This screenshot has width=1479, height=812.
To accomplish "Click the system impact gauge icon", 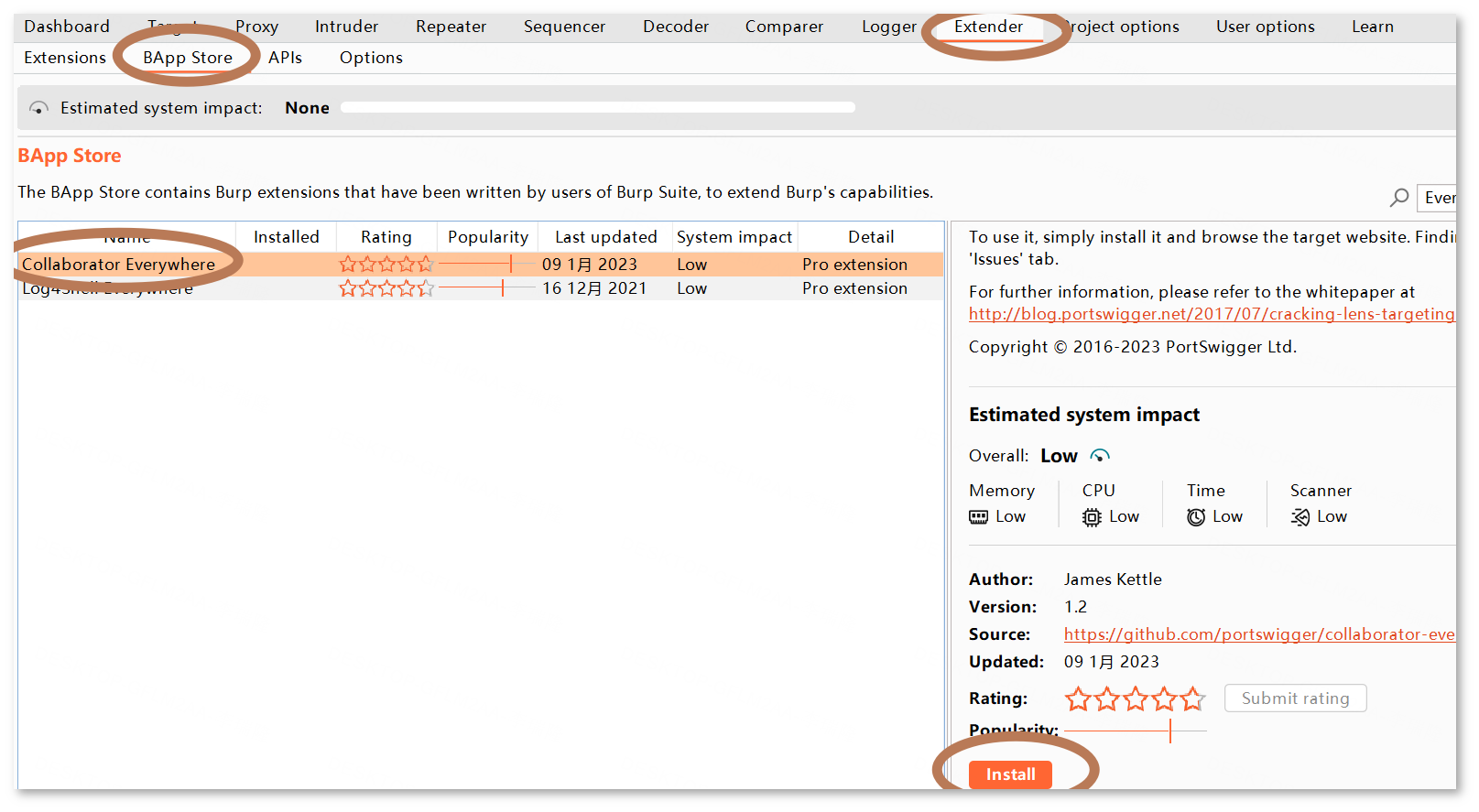I will 38,108.
